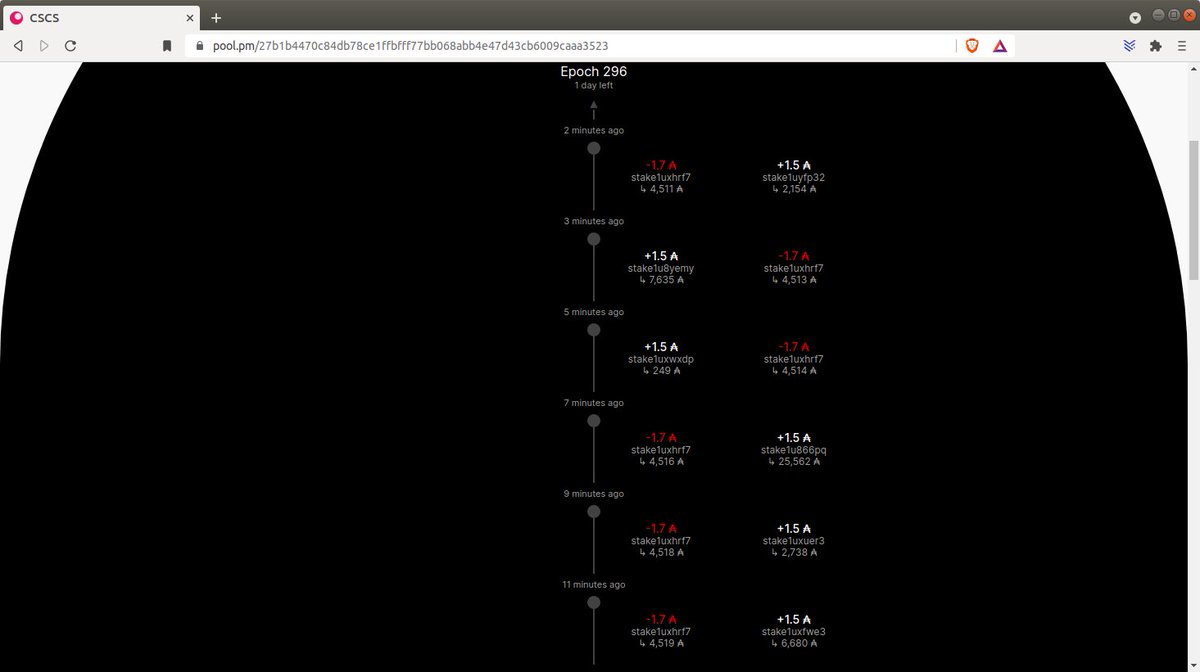Click the bookmark icon in address bar

168,46
